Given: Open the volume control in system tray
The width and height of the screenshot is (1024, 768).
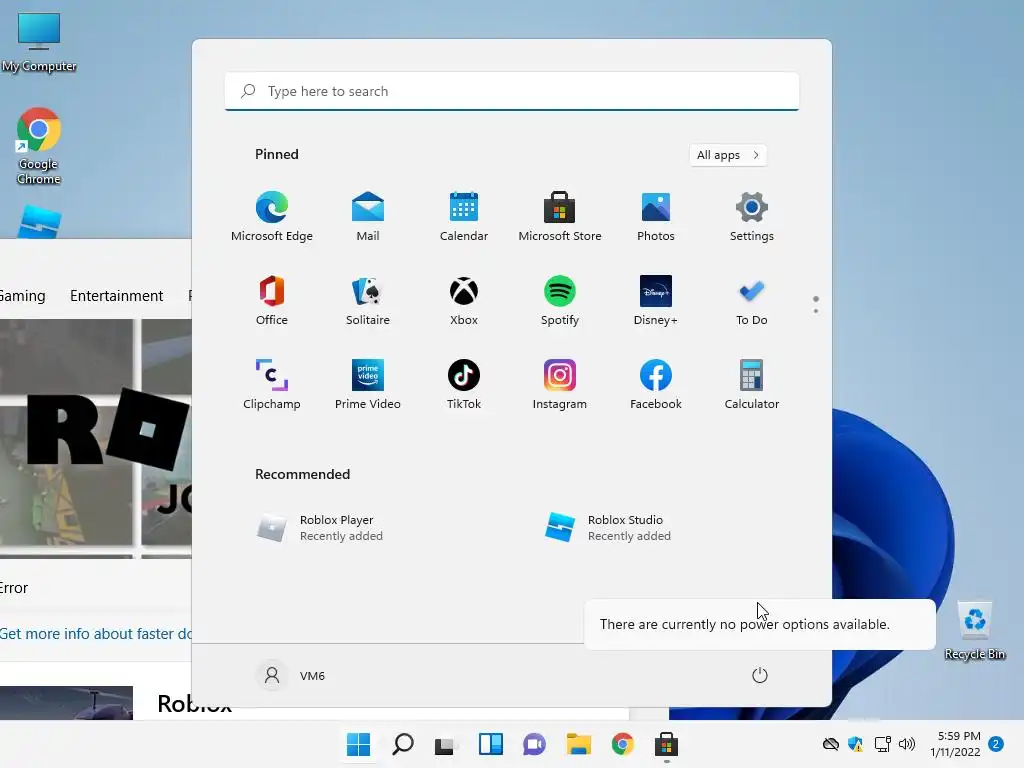Looking at the screenshot, I should tap(907, 744).
